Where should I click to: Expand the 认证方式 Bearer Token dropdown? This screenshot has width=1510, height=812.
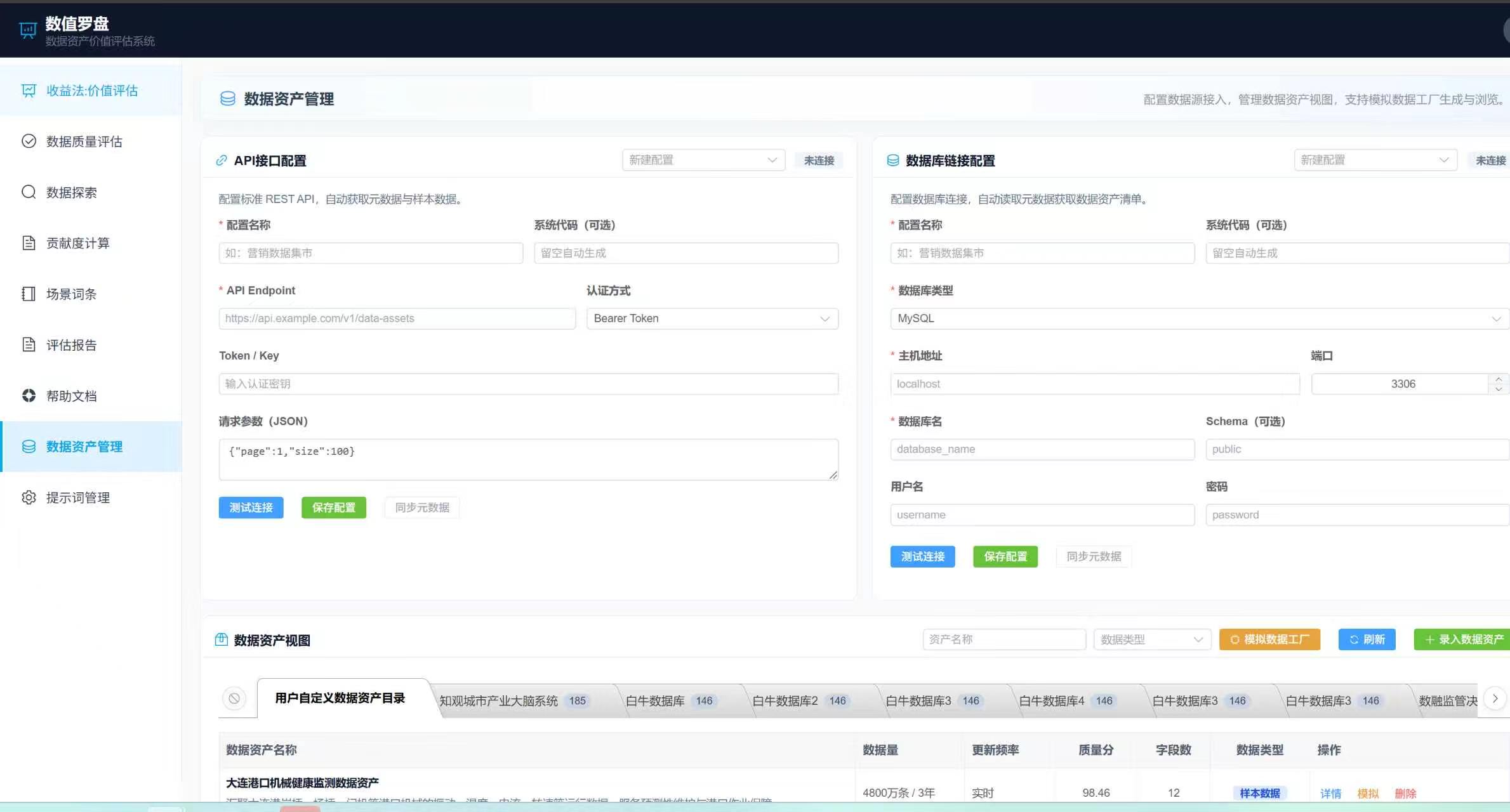pos(712,318)
